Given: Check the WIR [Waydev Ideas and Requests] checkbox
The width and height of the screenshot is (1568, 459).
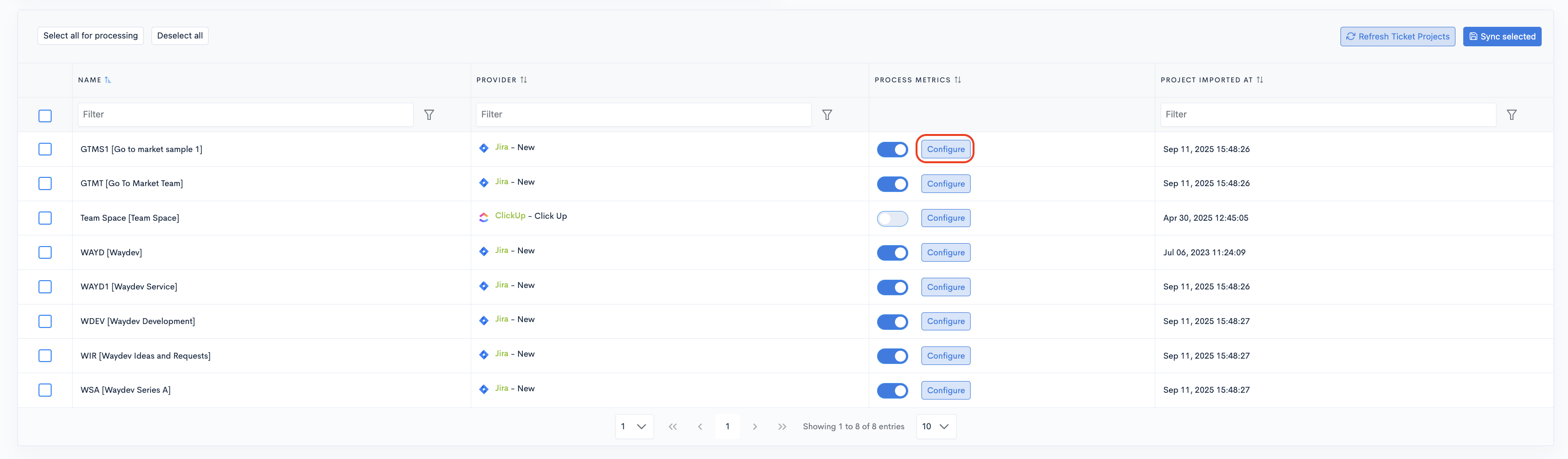Looking at the screenshot, I should click(x=45, y=356).
